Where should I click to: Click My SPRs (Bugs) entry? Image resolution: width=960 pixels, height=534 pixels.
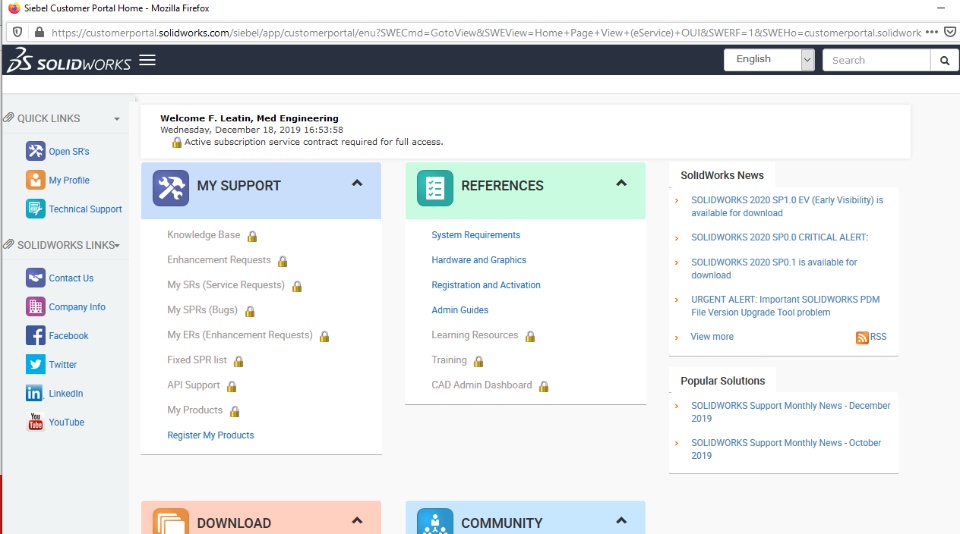click(x=203, y=310)
